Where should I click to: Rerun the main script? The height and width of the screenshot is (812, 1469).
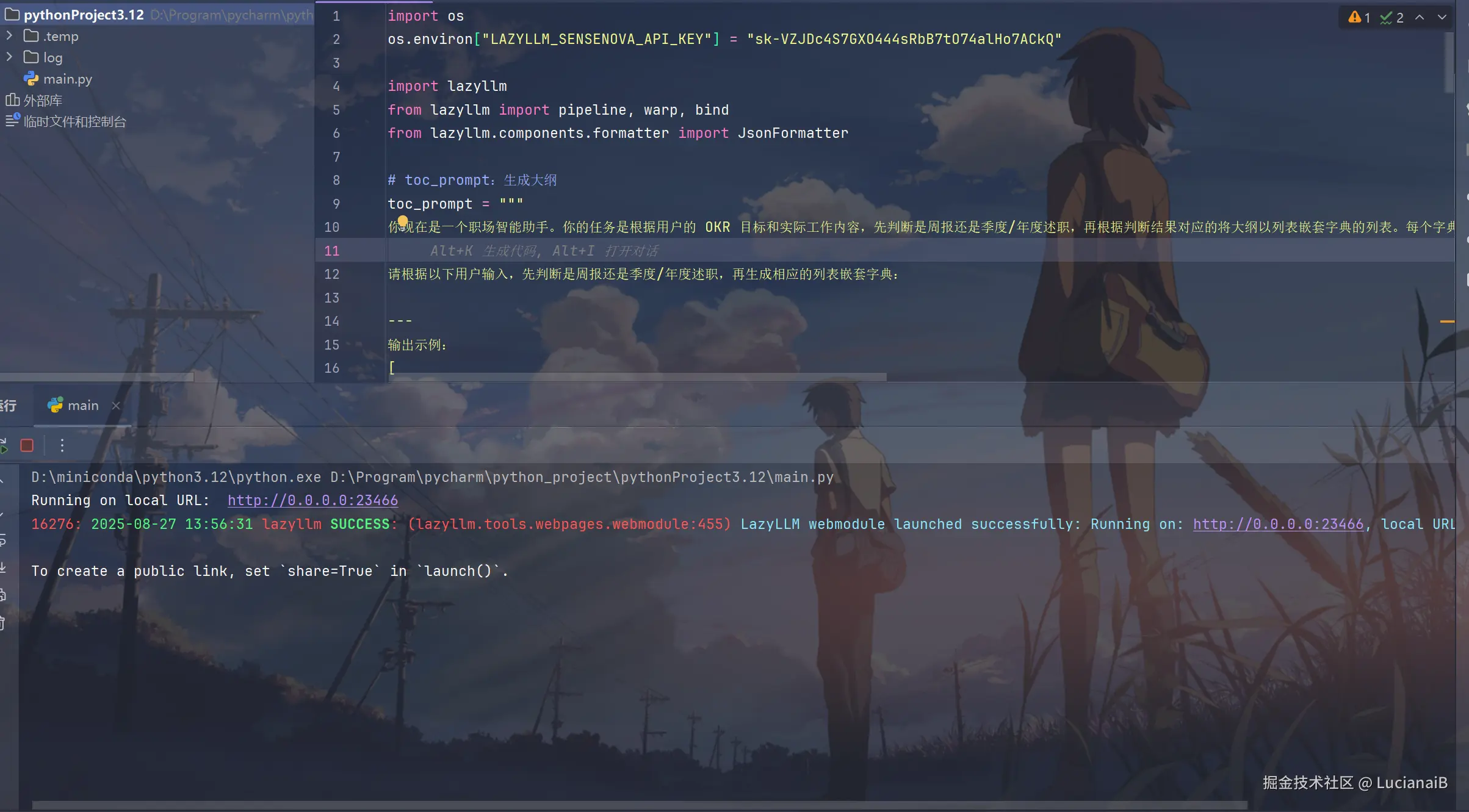[x=4, y=445]
